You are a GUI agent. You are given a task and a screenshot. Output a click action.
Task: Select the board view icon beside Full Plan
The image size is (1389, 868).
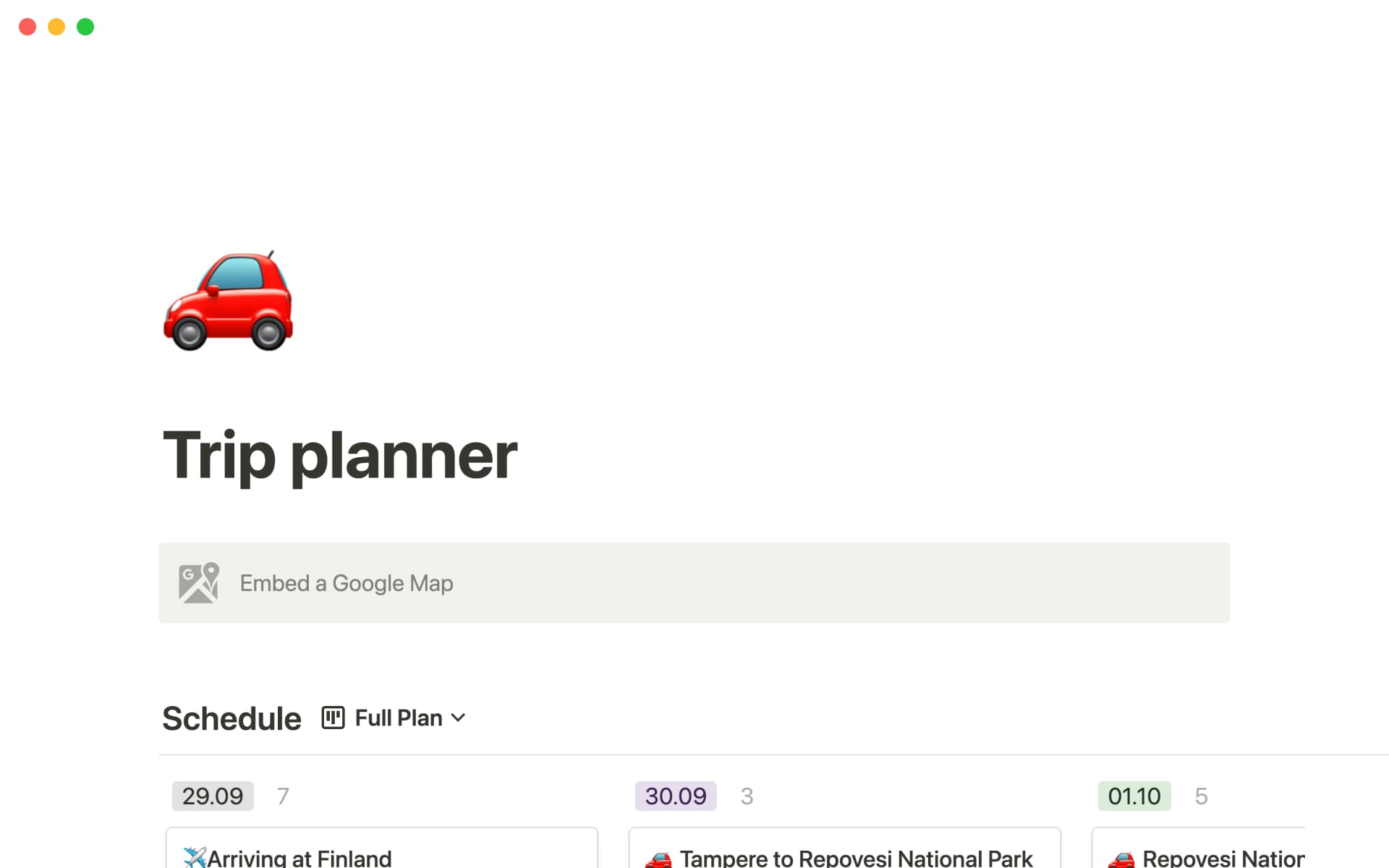coord(332,718)
